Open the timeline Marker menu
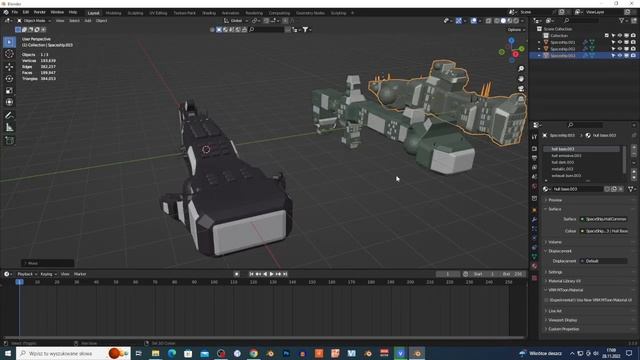The height and width of the screenshot is (360, 640). [x=80, y=274]
